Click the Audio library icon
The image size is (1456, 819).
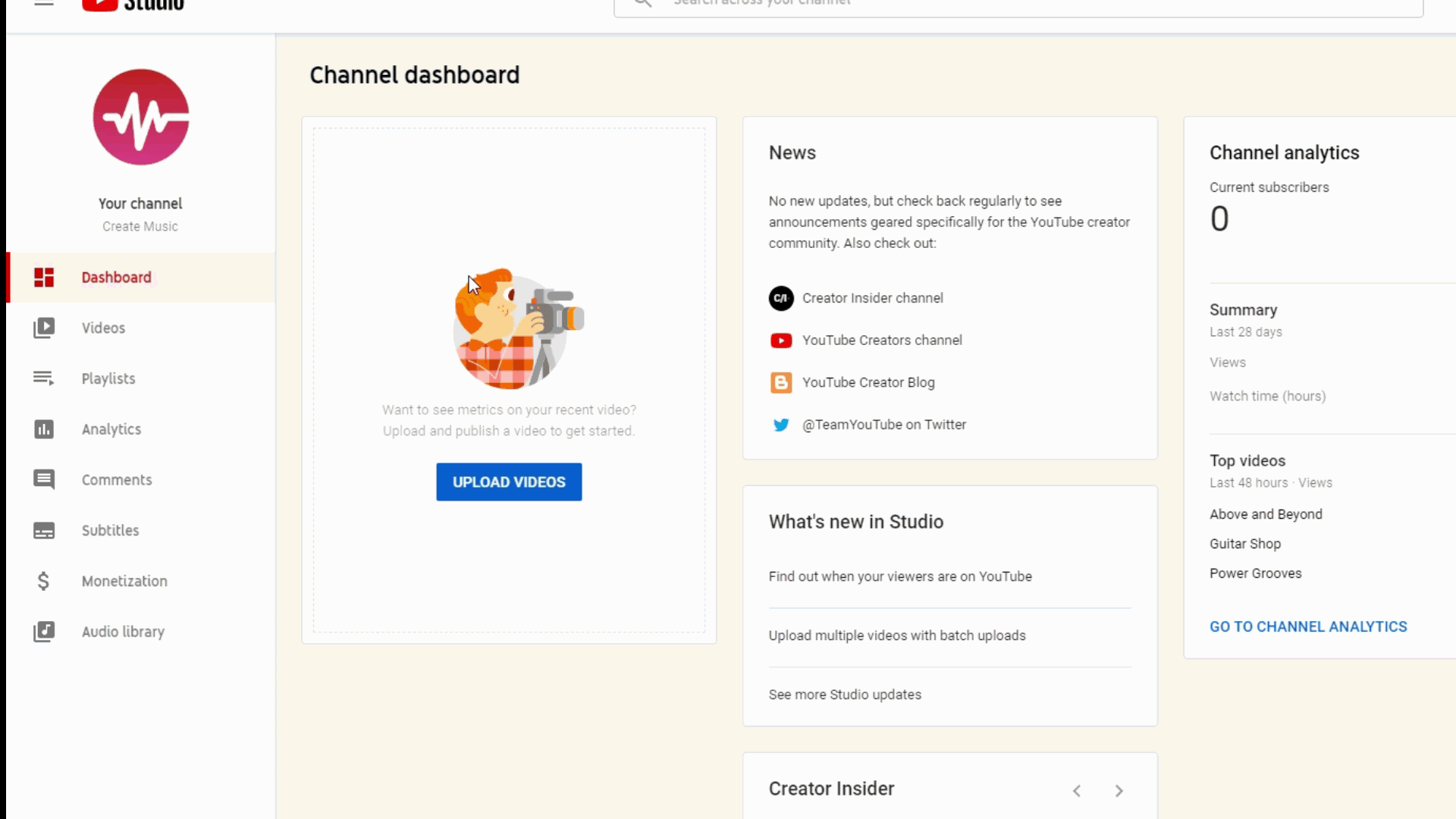tap(44, 632)
